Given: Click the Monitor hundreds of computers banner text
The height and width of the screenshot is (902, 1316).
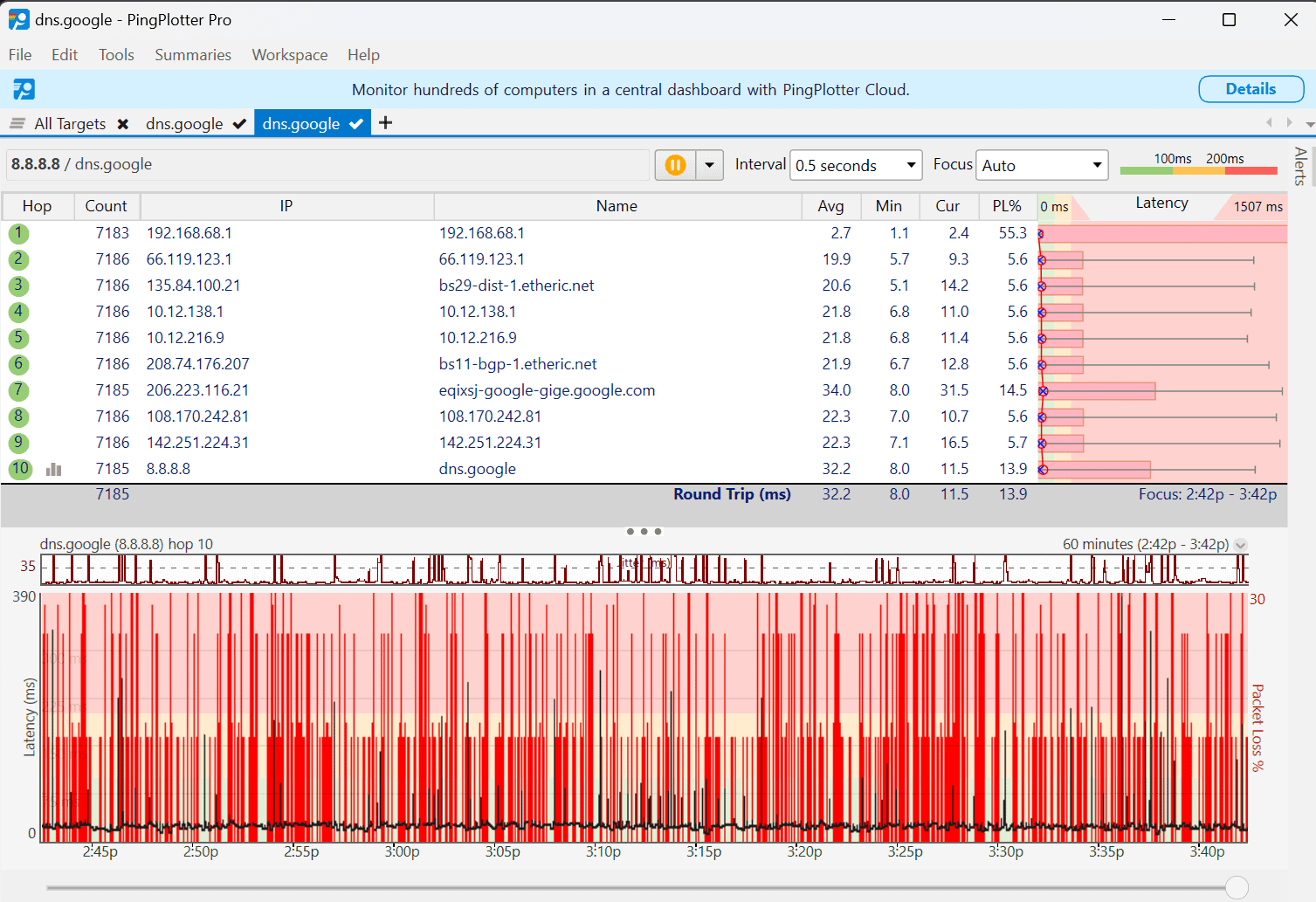Looking at the screenshot, I should click(630, 90).
